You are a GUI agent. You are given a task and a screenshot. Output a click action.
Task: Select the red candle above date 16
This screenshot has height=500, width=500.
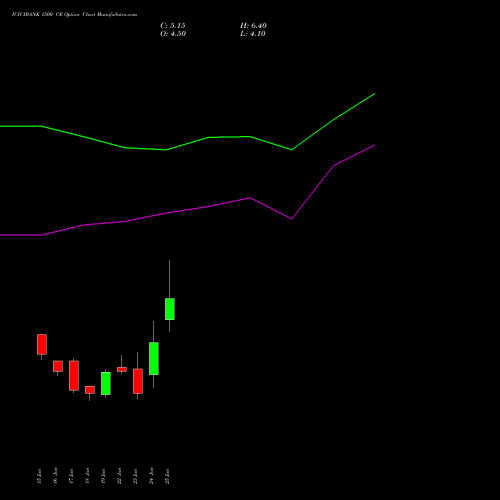[x=58, y=366]
